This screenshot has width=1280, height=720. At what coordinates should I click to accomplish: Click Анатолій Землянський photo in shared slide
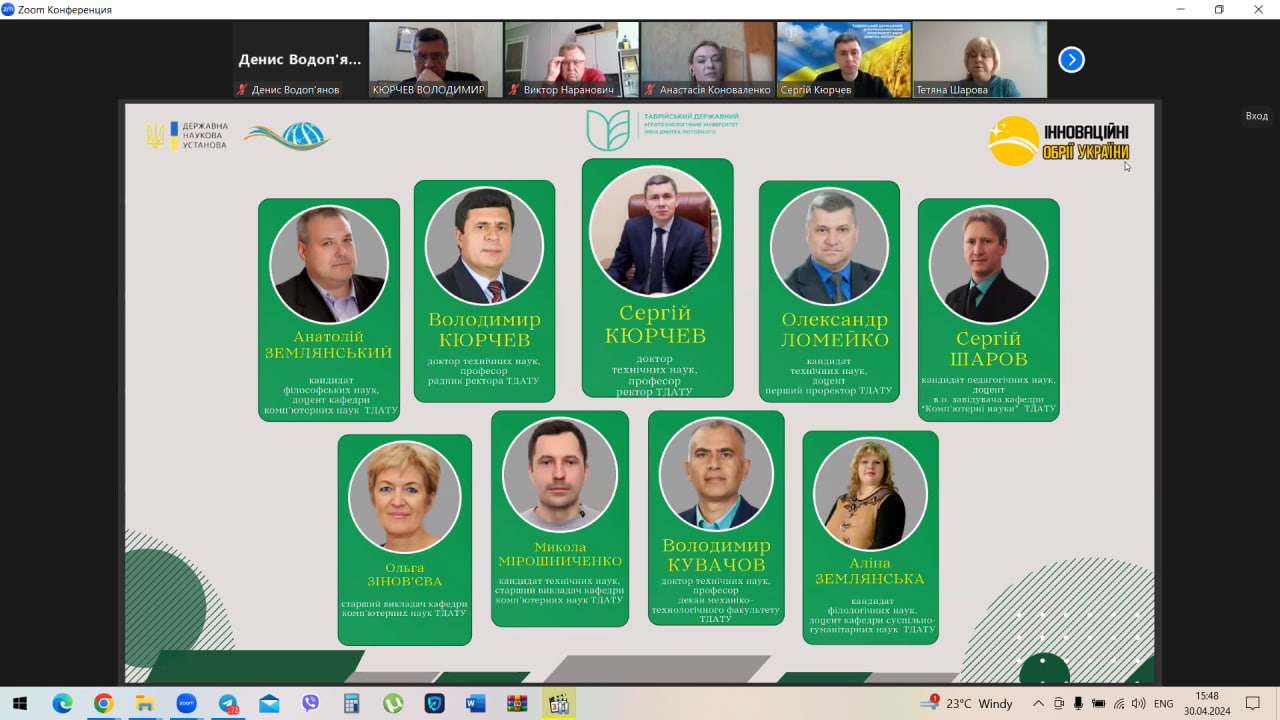coord(329,264)
